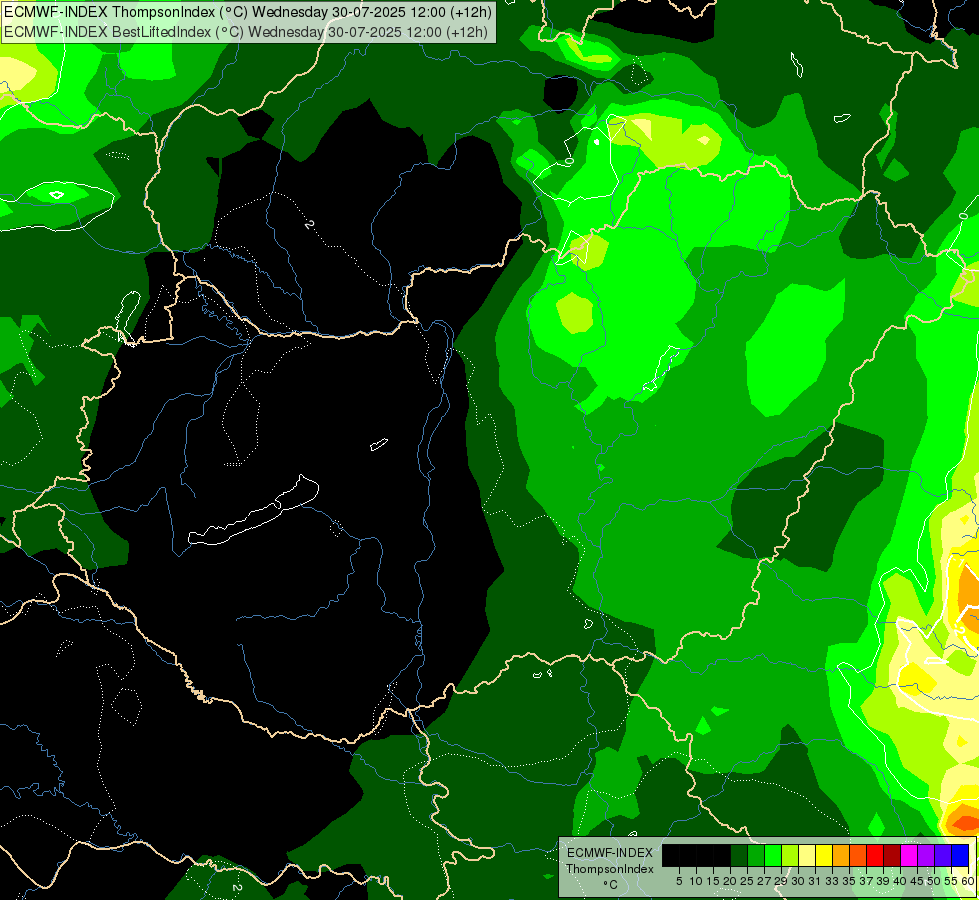The width and height of the screenshot is (979, 900).
Task: Click the indigo 50-55 legend swatch
Action: 943,855
